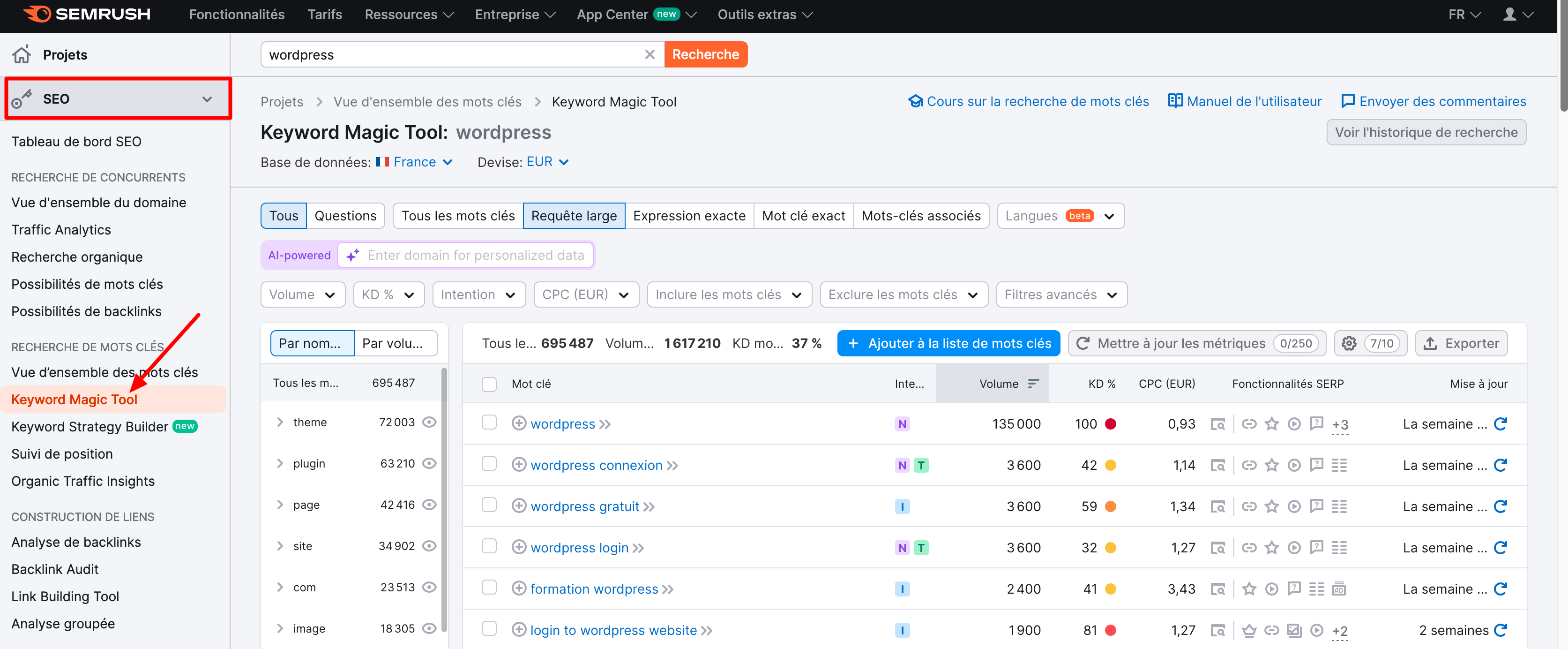1568x649 pixels.
Task: Open double-arrow next to wordpress gratuit
Action: (x=649, y=507)
